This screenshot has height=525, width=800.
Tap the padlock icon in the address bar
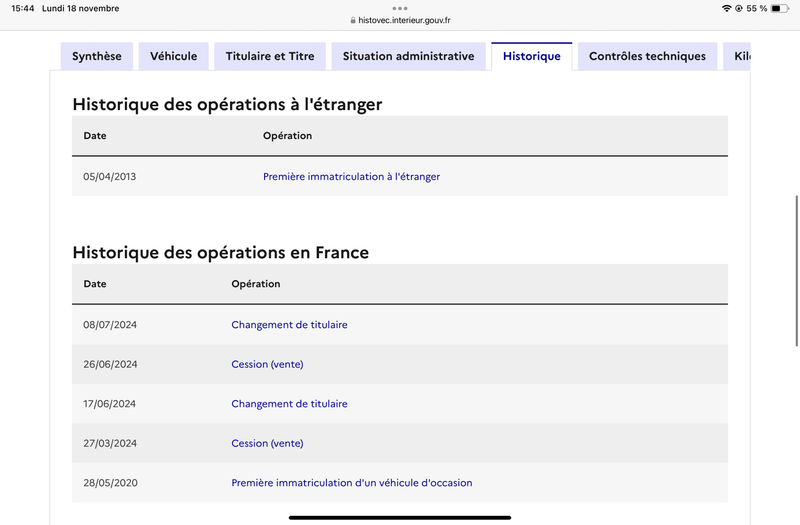(x=353, y=20)
